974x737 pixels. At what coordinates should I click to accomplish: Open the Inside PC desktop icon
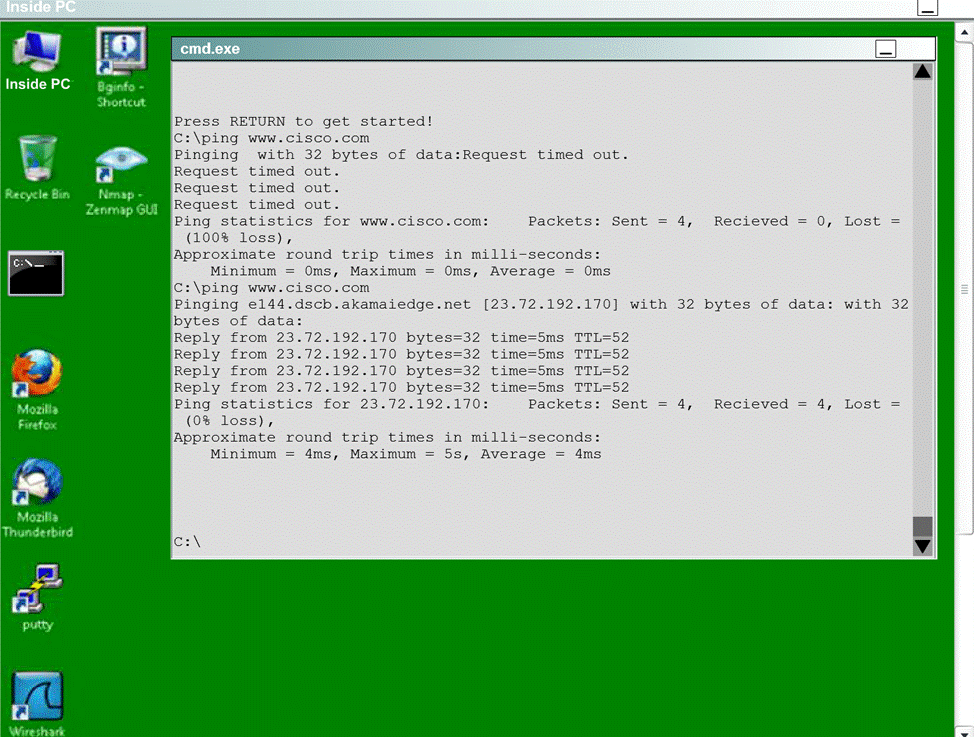click(38, 56)
